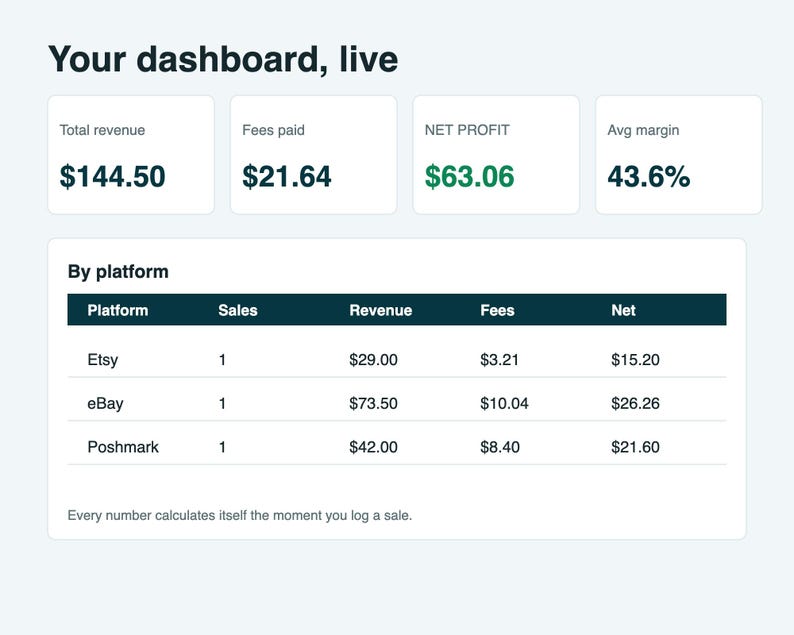Viewport: 794px width, 635px height.
Task: Click the $8.40 Poshmark fees cell
Action: tap(500, 447)
